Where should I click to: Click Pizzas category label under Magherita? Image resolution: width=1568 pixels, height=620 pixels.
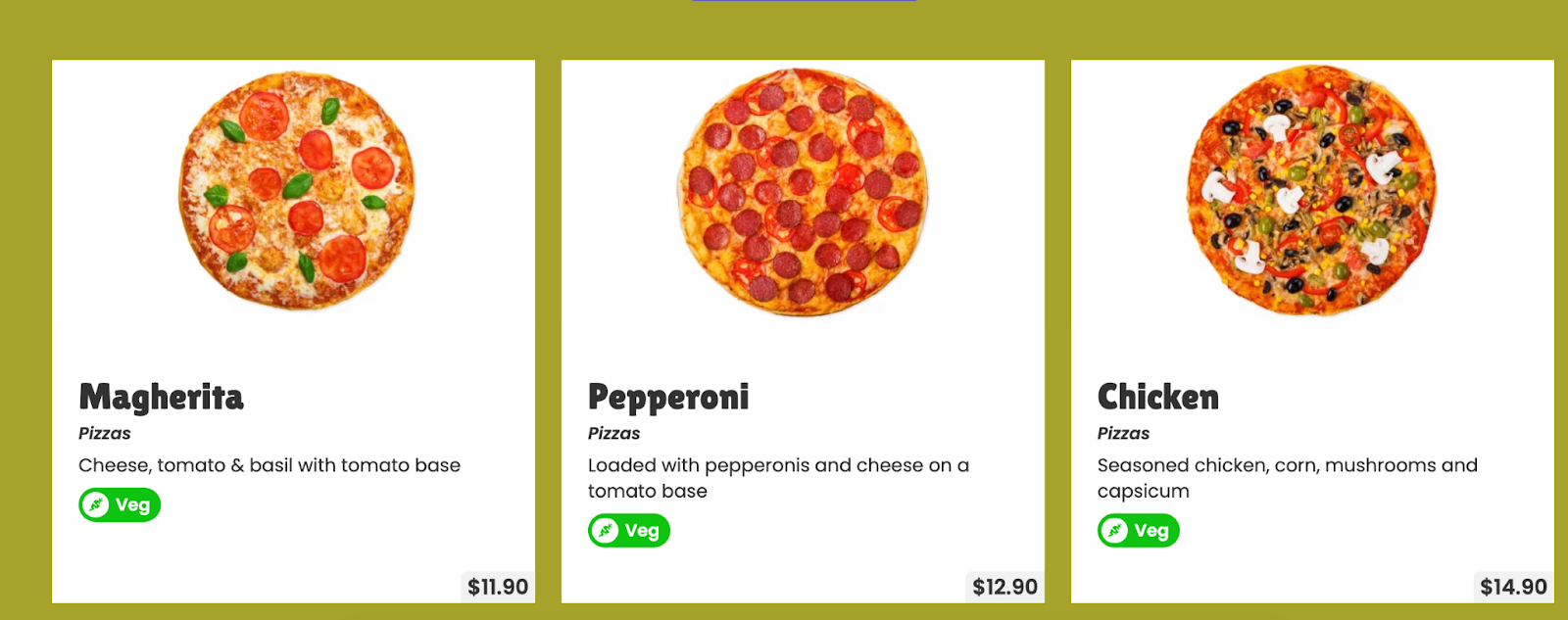pos(105,433)
